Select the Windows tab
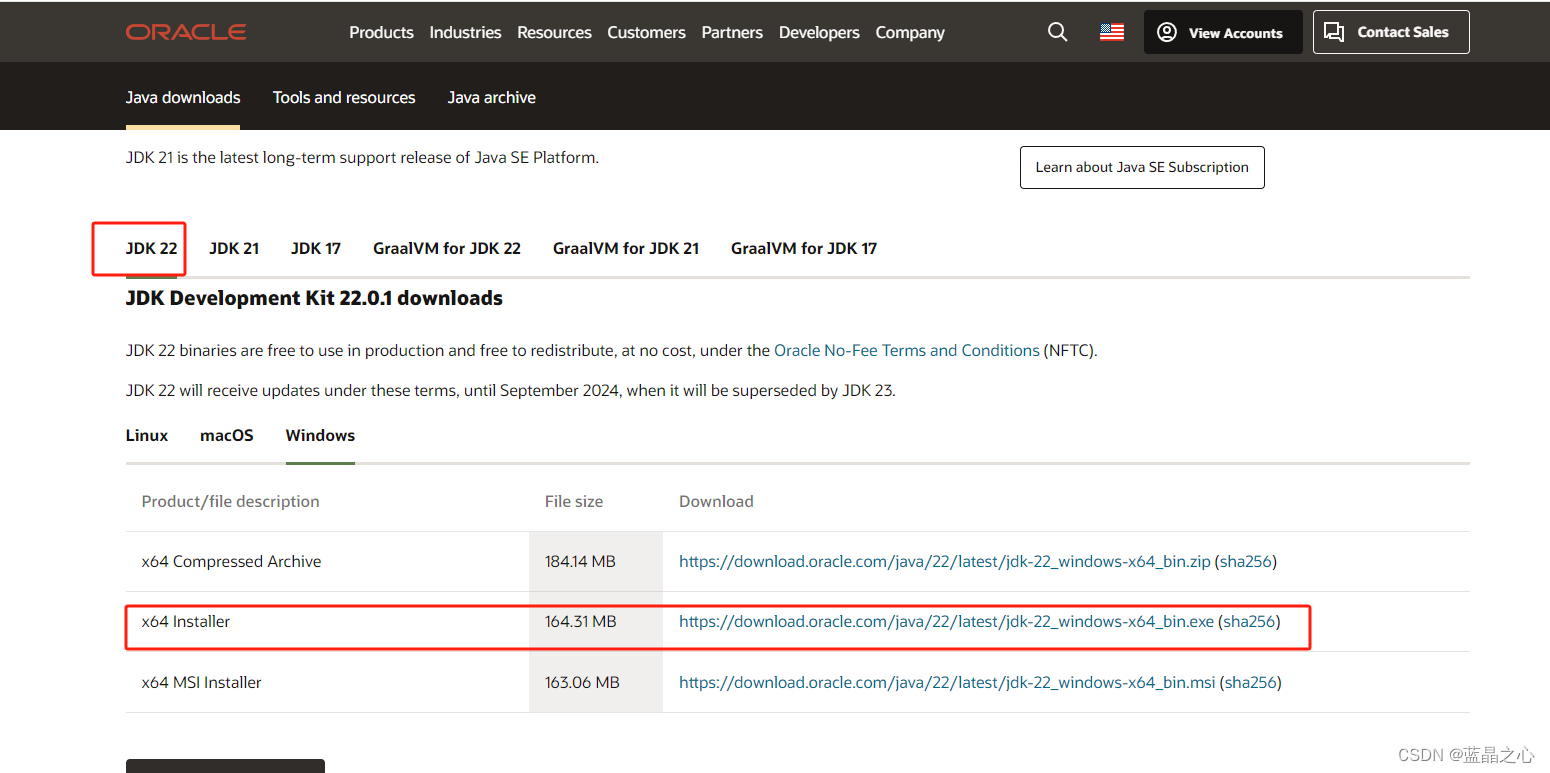This screenshot has width=1550, height=773. click(320, 435)
